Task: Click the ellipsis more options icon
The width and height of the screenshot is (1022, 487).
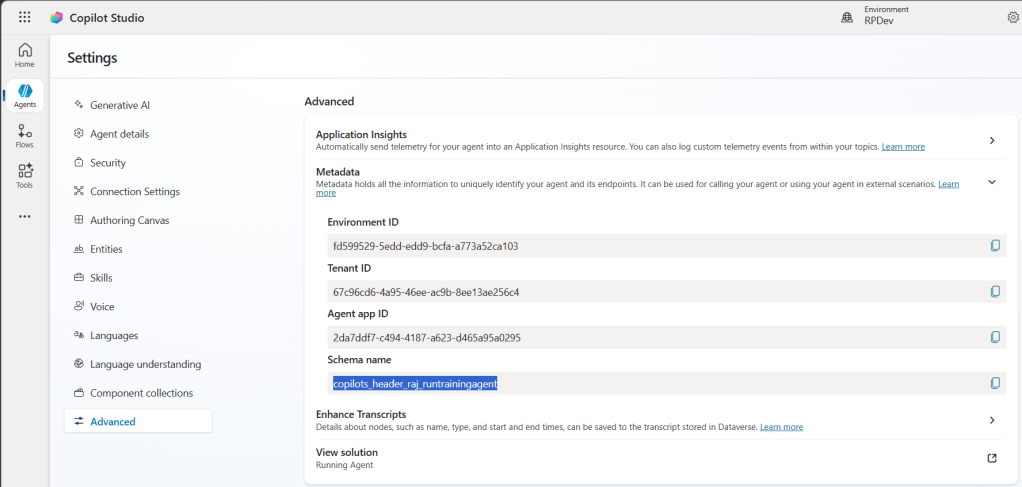Action: (25, 216)
